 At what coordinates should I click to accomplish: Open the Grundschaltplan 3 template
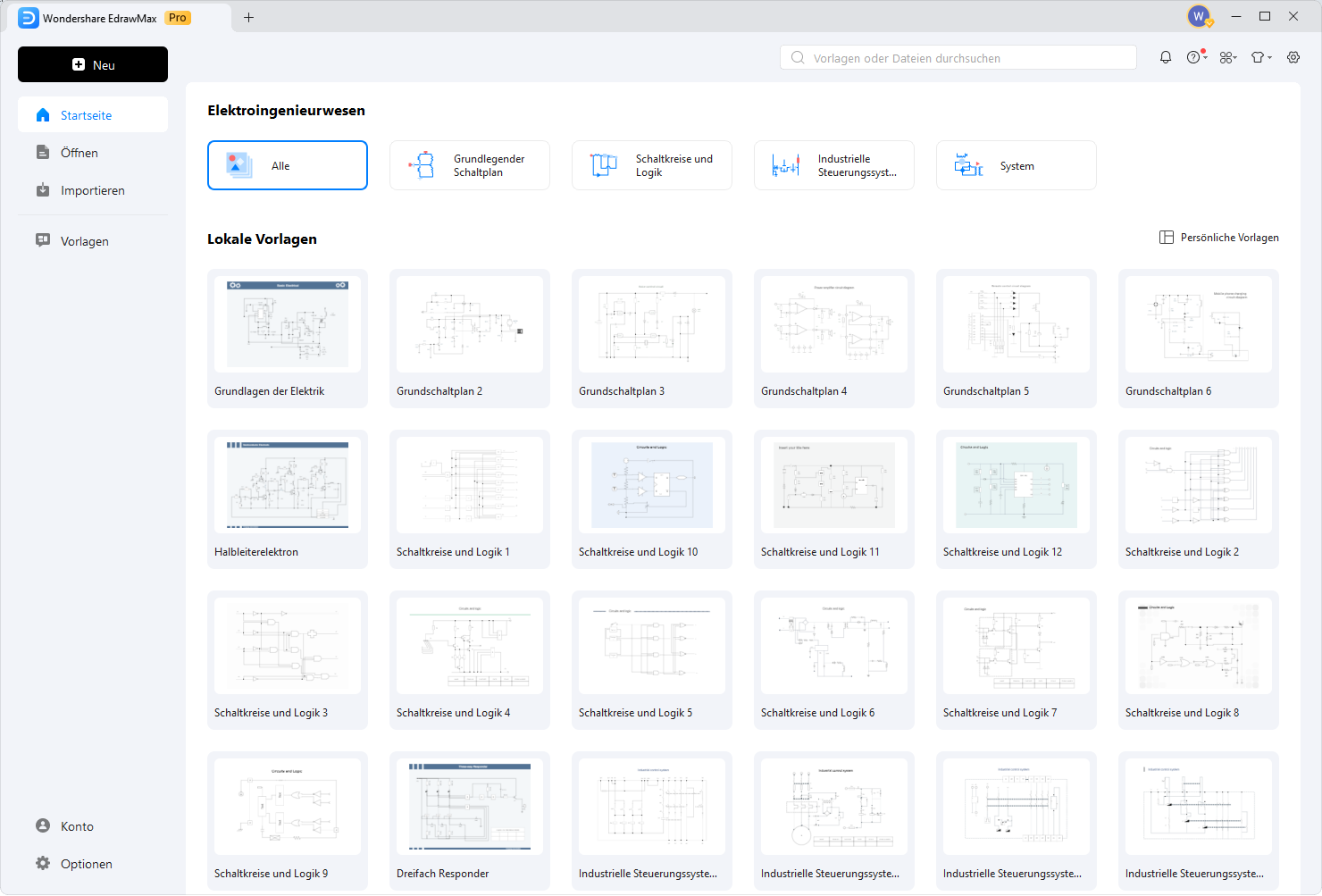[x=652, y=339]
